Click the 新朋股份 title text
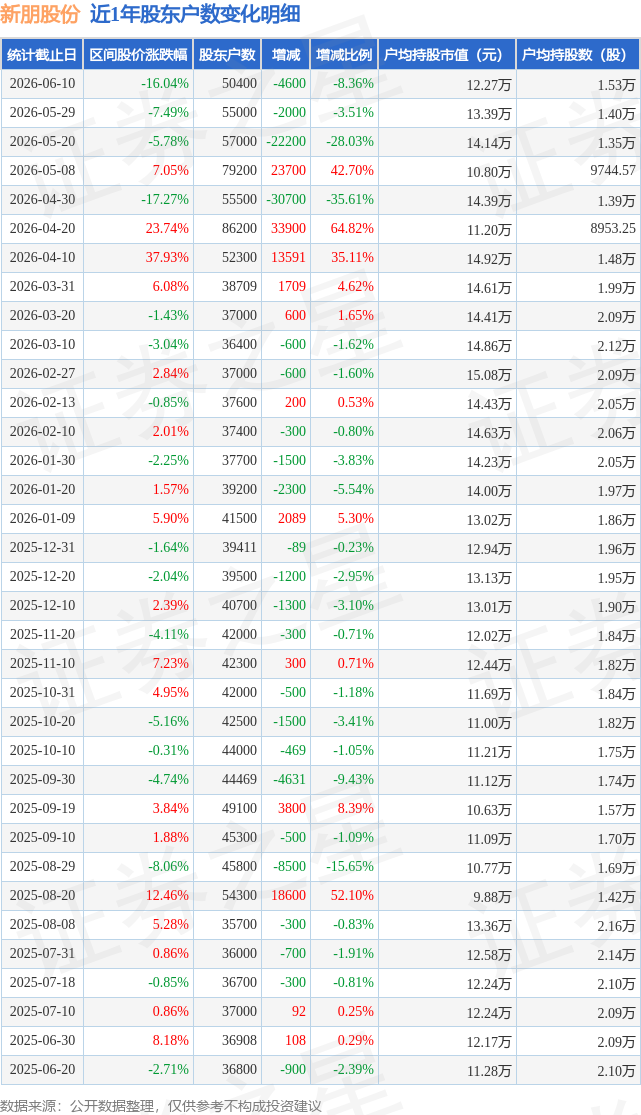 (40, 14)
